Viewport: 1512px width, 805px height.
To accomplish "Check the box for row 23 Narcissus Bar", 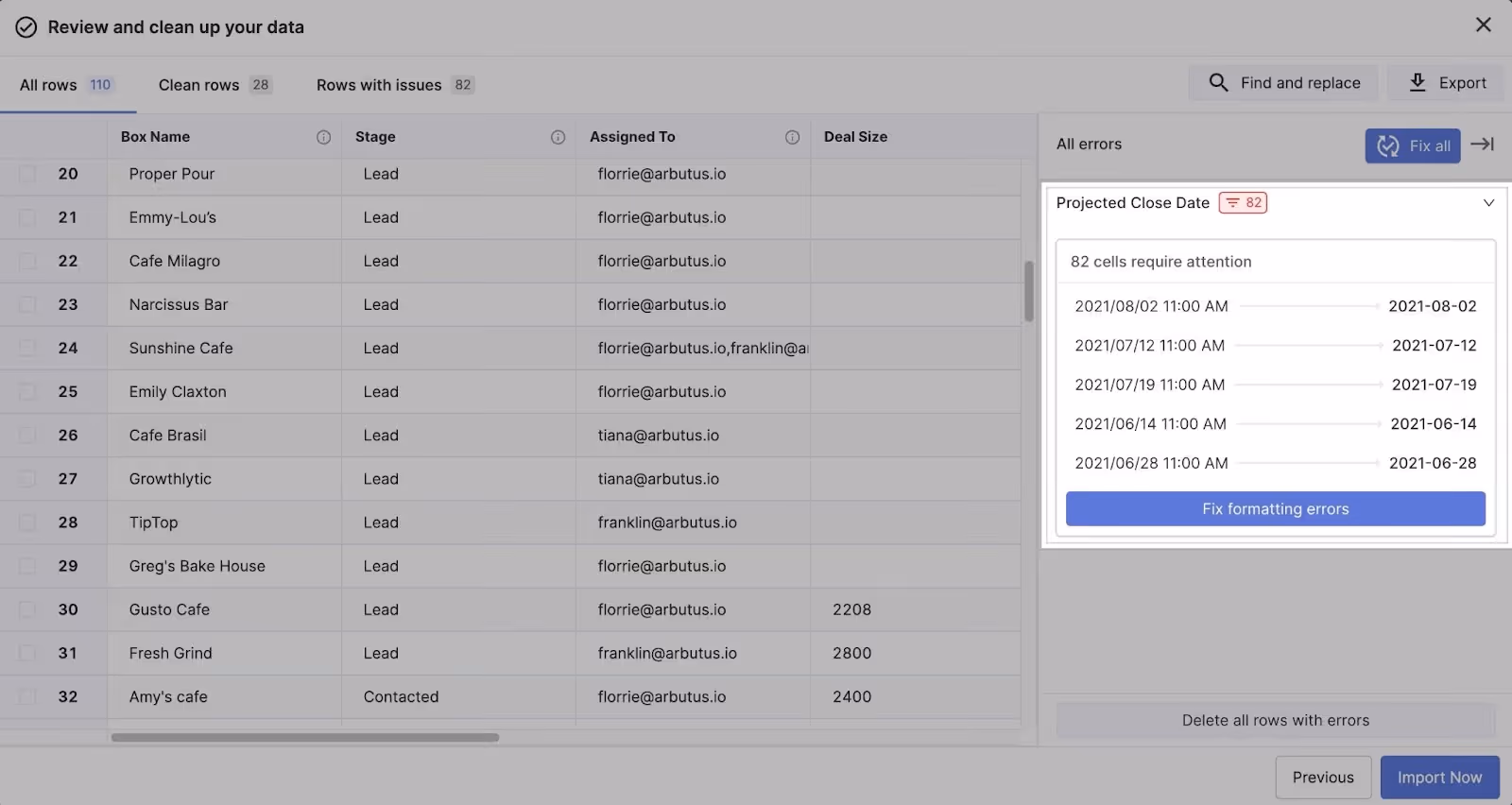I will (x=27, y=304).
